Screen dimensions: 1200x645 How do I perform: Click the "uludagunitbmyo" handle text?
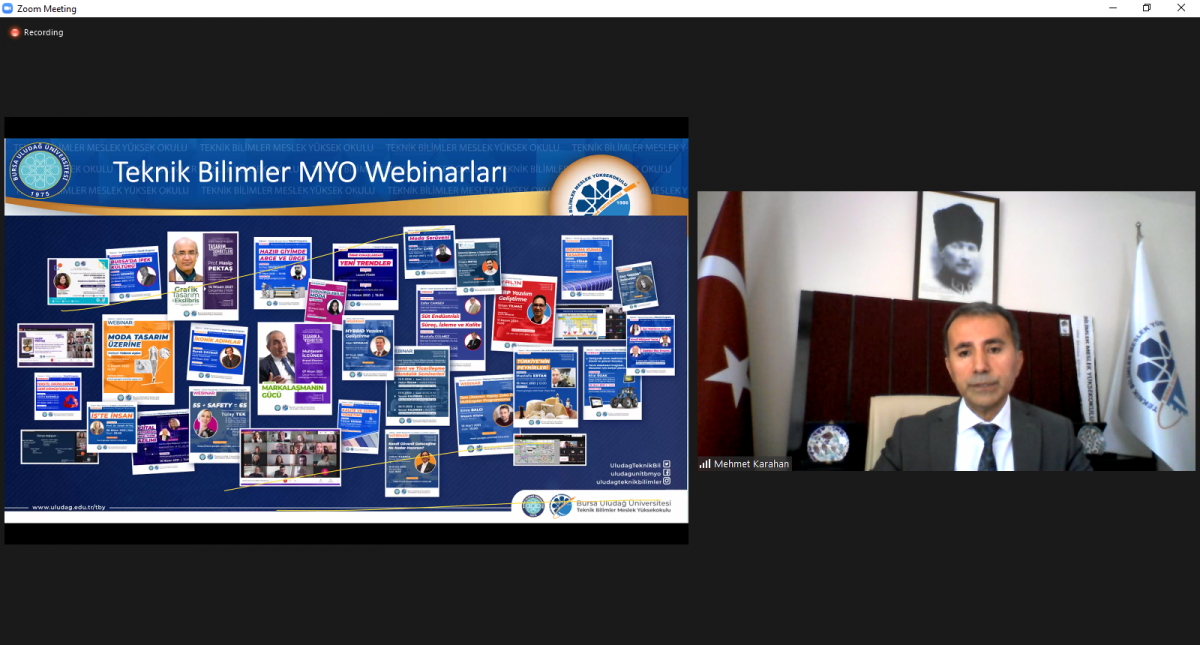point(635,473)
